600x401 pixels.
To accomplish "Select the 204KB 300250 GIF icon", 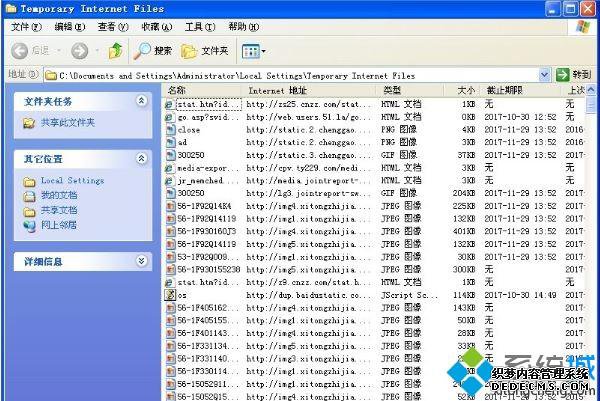I will (x=170, y=193).
